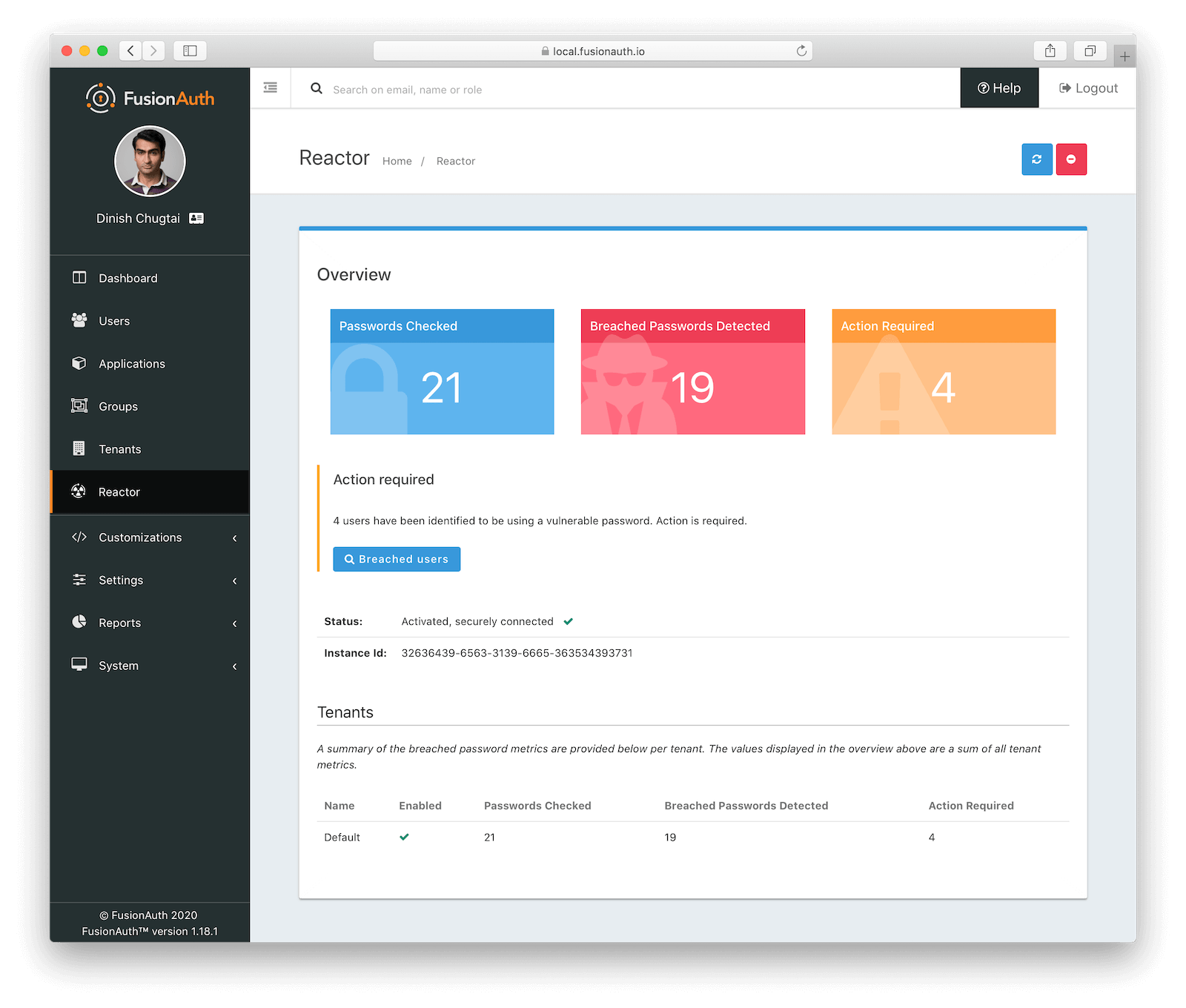Log out using the Logout link
Image resolution: width=1186 pixels, height=1008 pixels.
[x=1088, y=87]
